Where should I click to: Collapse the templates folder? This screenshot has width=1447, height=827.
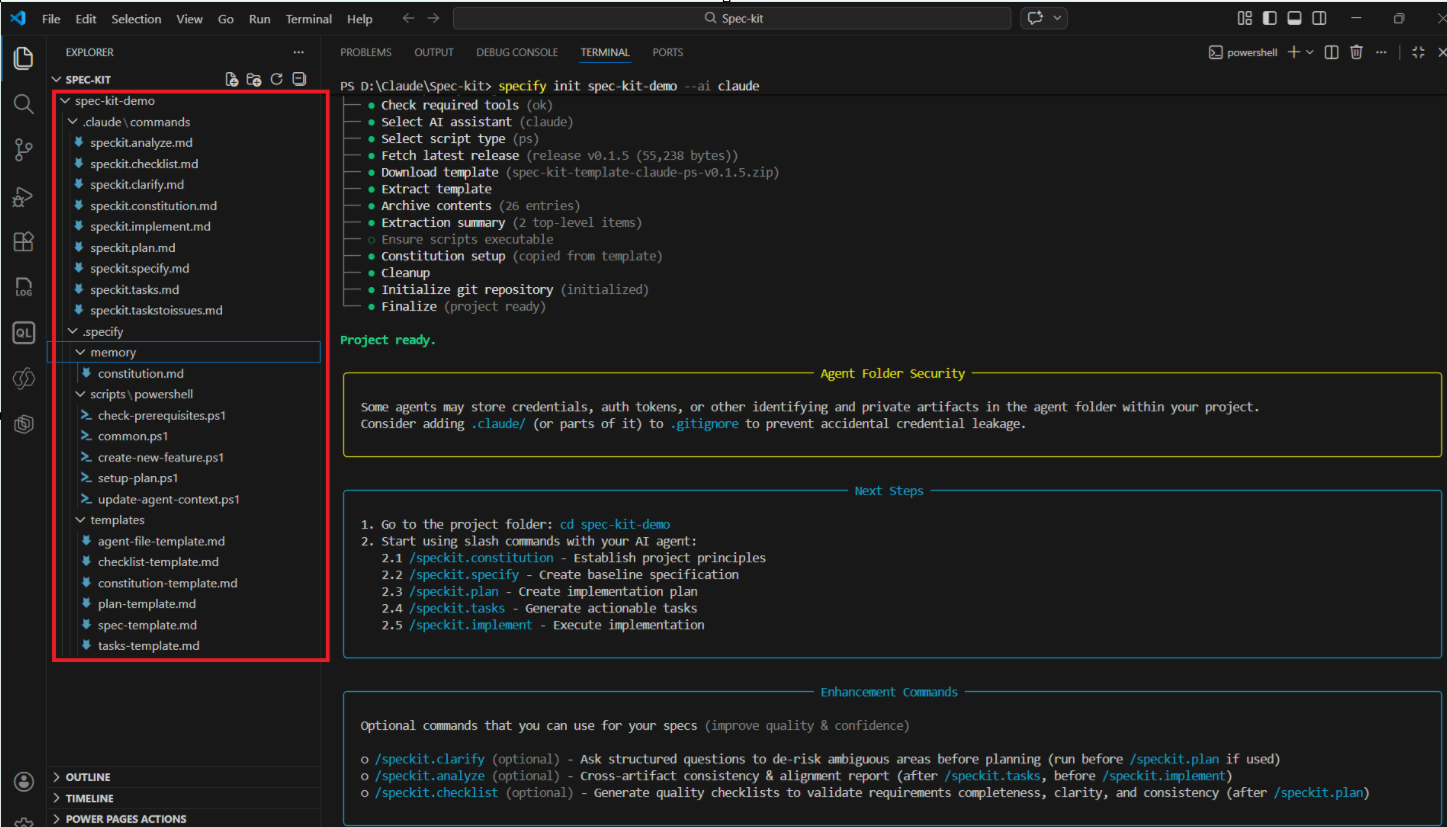pos(117,520)
